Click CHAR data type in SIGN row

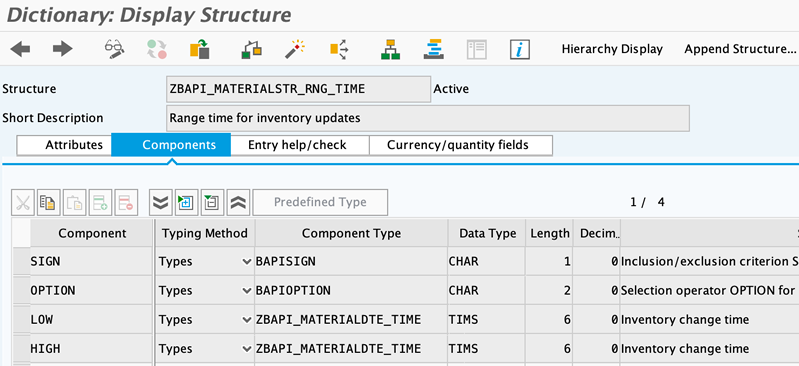[487, 262]
